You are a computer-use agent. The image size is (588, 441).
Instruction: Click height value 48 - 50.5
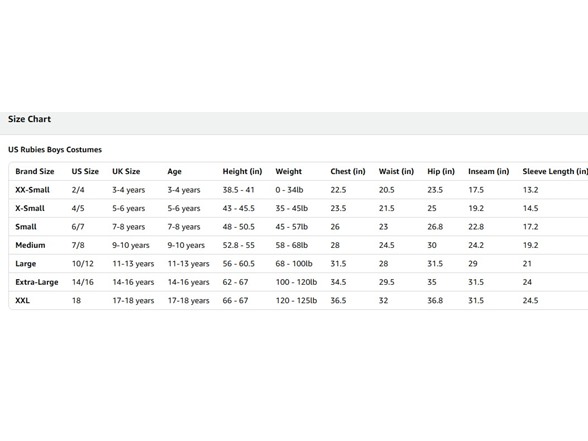tap(238, 226)
